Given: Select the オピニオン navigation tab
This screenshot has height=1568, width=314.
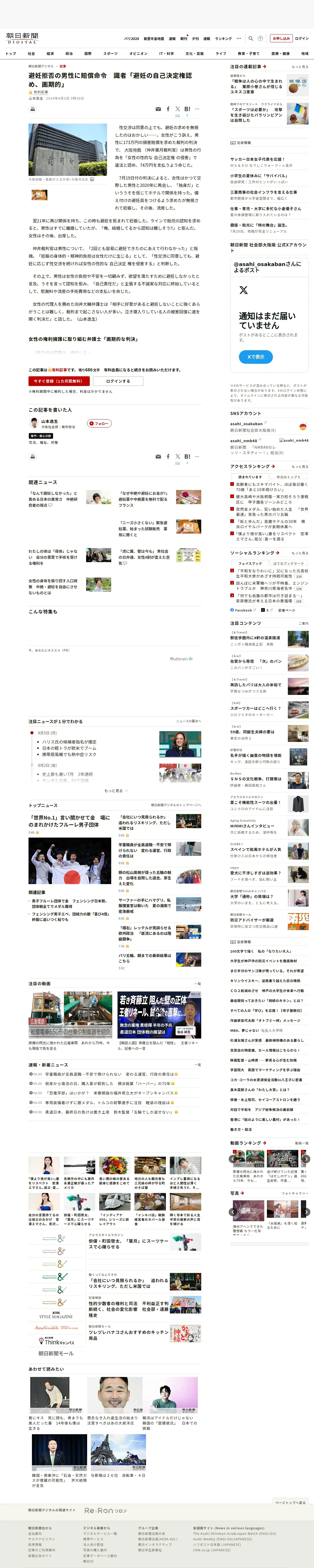Looking at the screenshot, I should [x=138, y=54].
